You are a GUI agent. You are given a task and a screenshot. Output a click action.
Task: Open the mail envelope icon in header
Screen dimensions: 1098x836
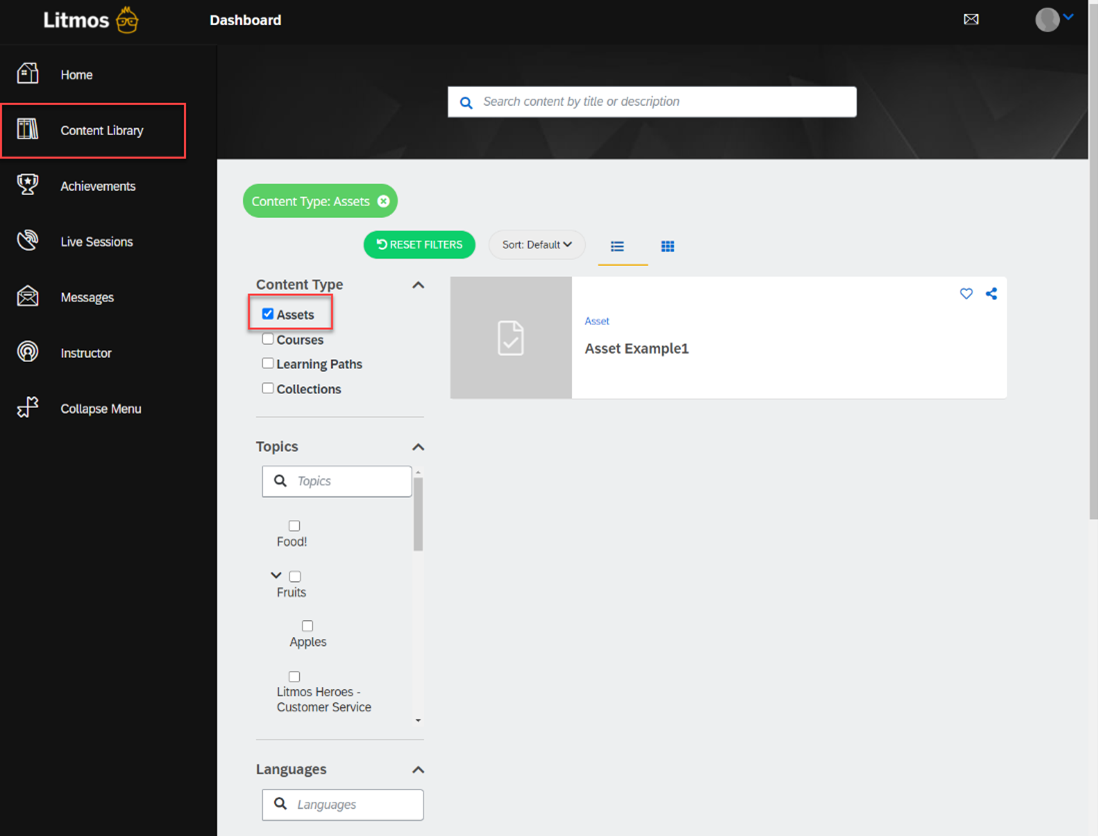pyautogui.click(x=971, y=20)
